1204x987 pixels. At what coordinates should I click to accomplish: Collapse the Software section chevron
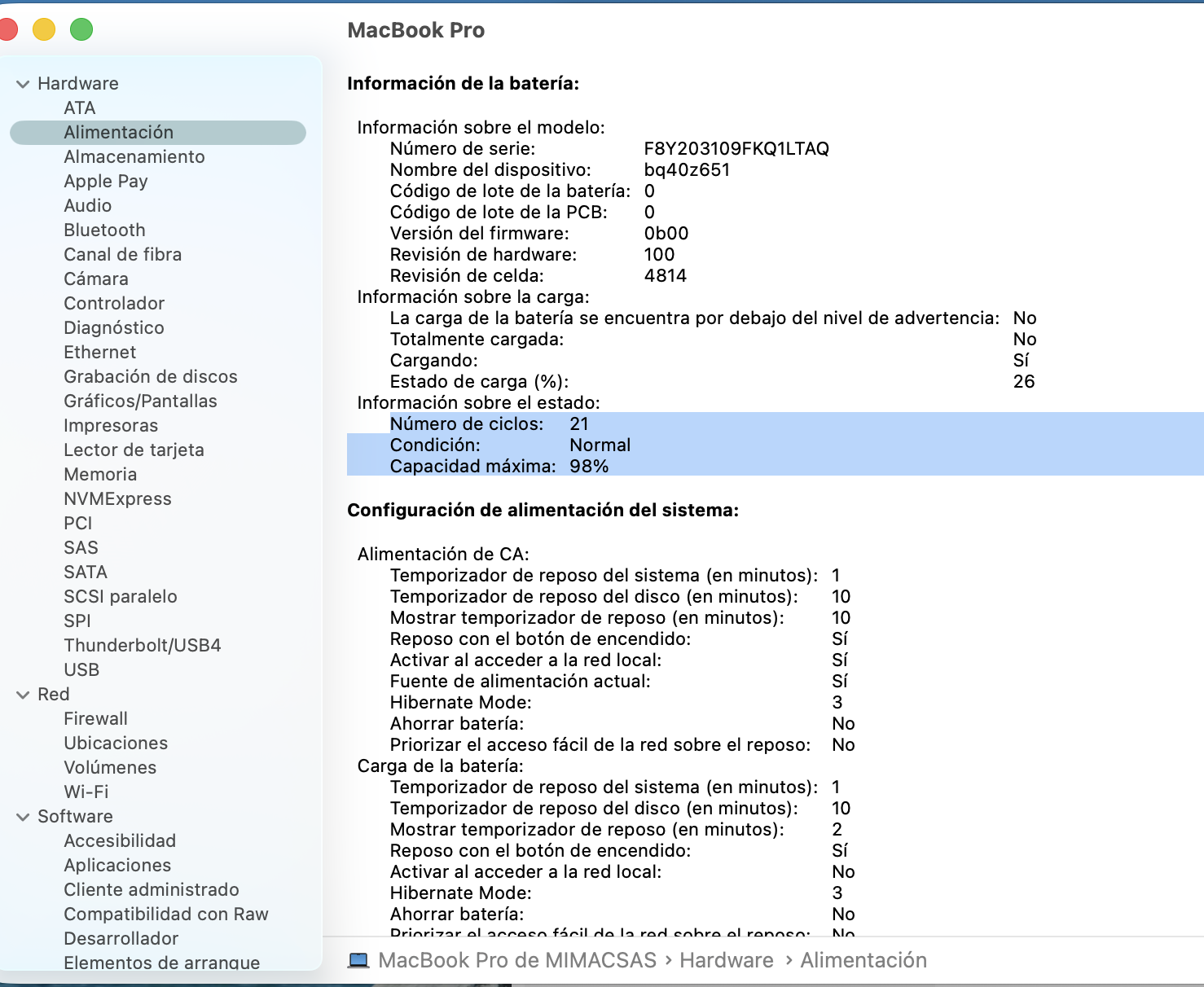pos(23,817)
